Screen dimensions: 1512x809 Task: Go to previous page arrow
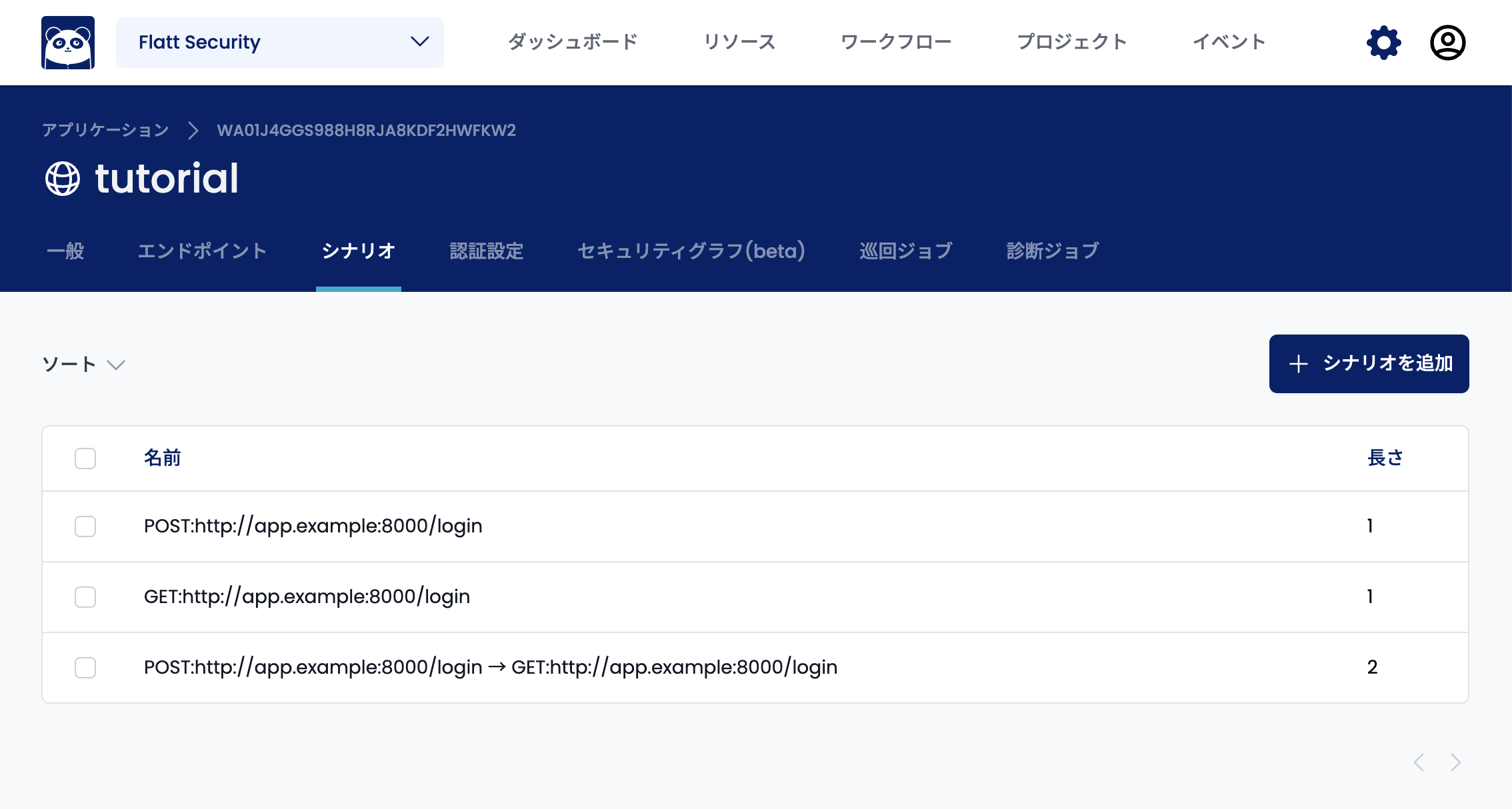click(x=1419, y=762)
